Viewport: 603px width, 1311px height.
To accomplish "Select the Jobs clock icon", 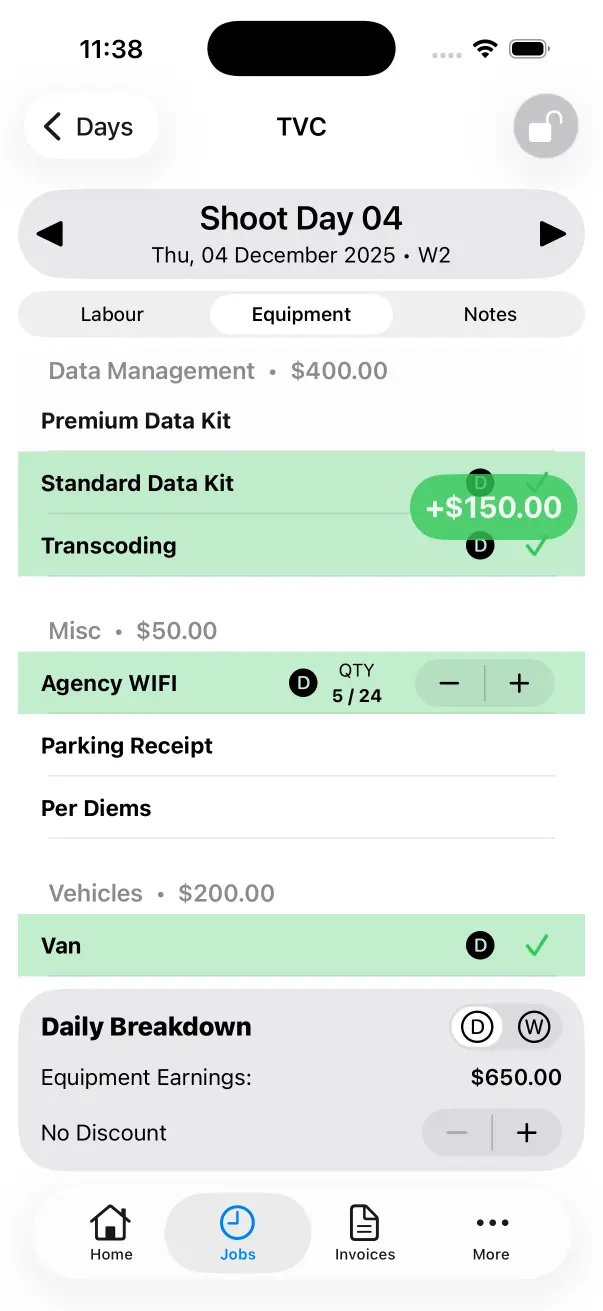I will 237,1222.
